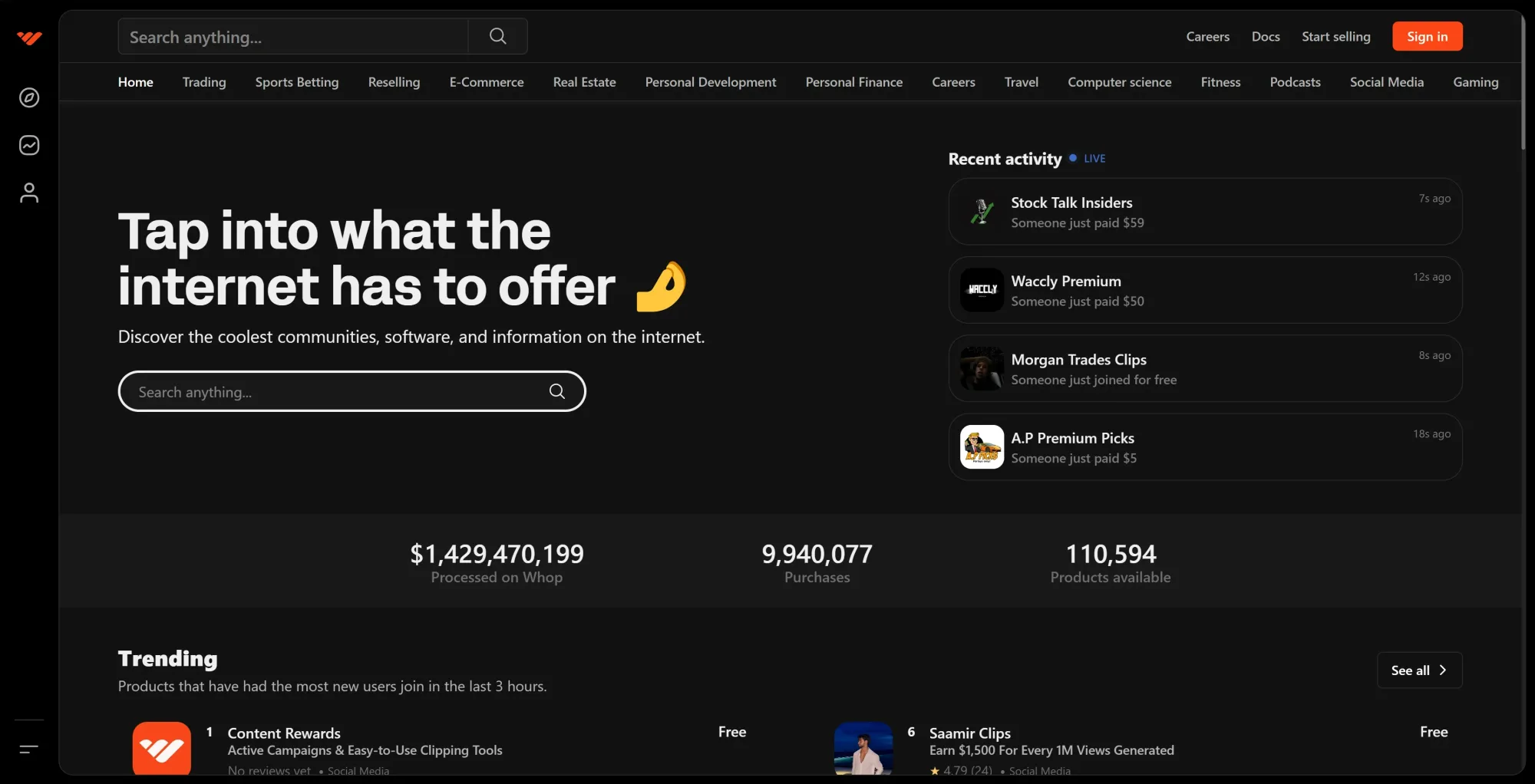Open the Morgan Trades Clips title

[x=1079, y=360]
